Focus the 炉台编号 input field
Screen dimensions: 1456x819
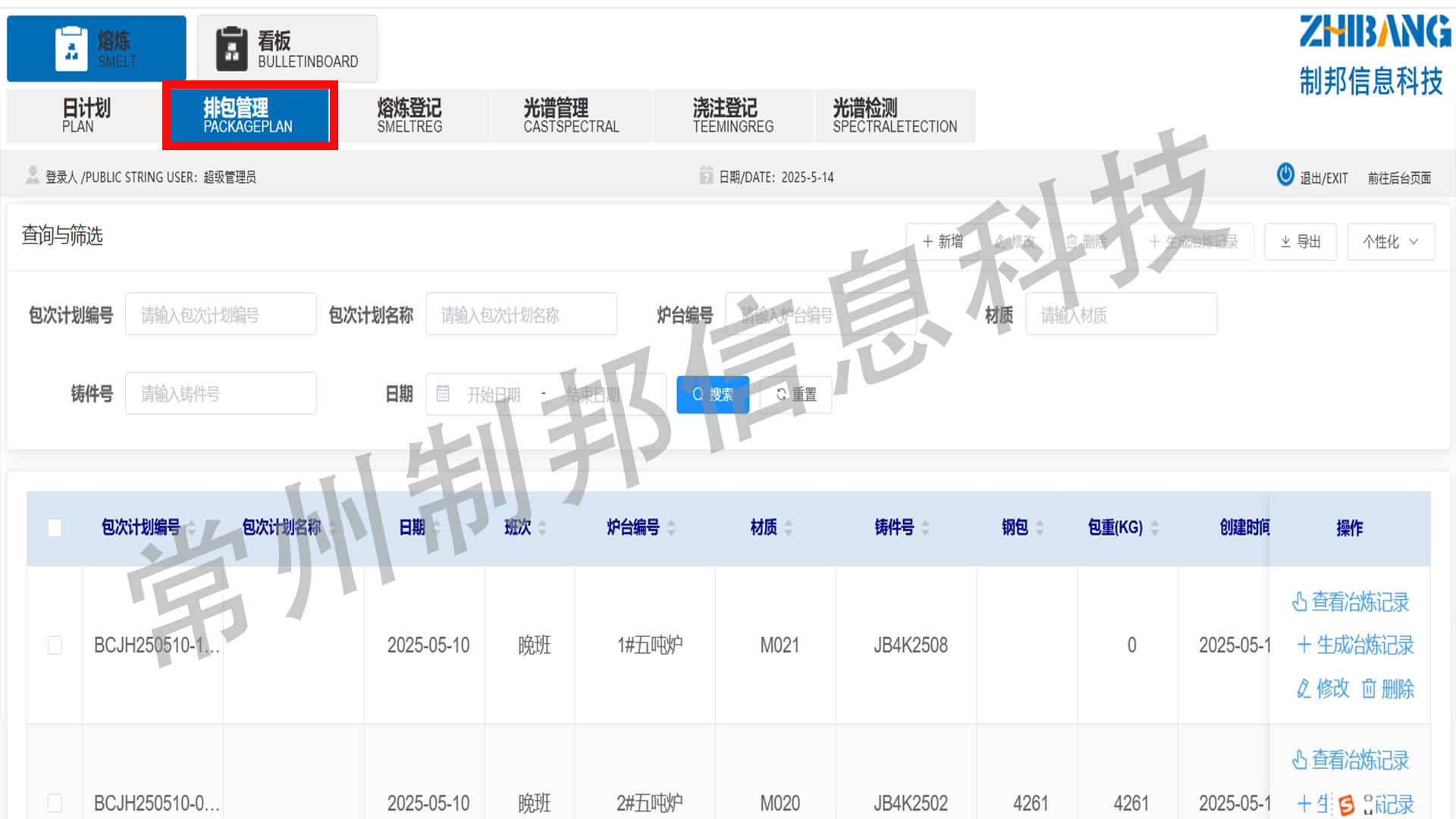point(821,314)
